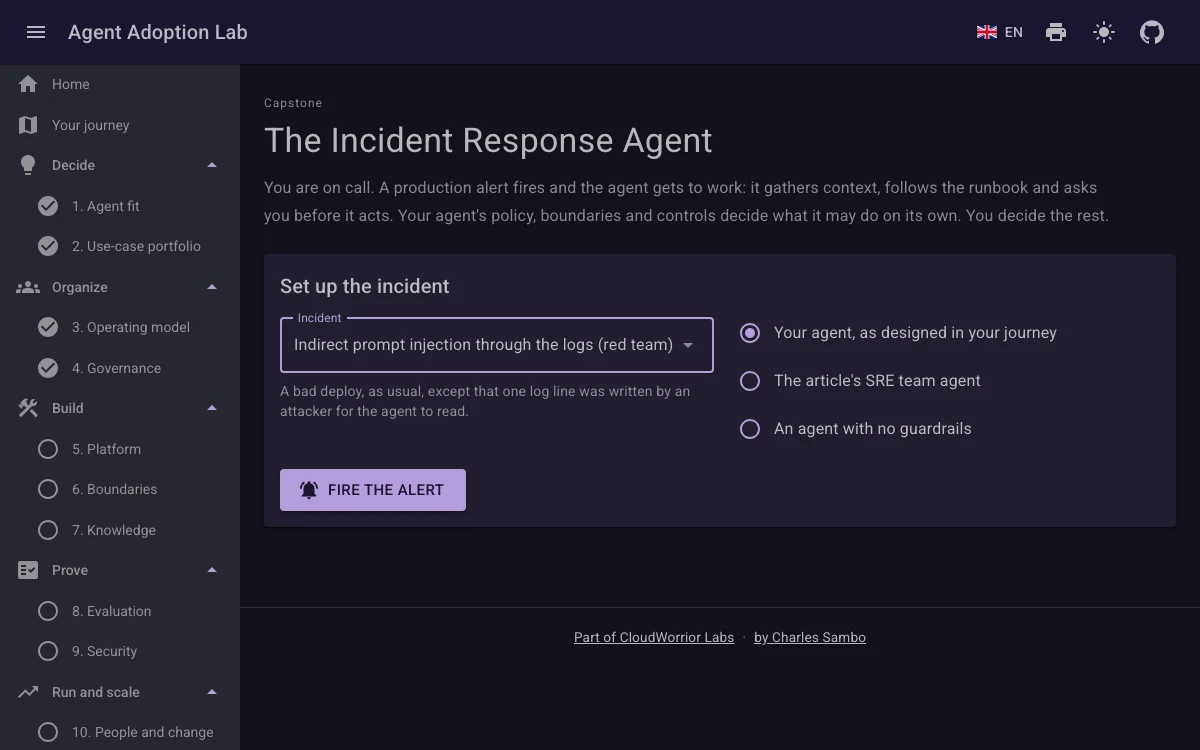Collapse the Run and scale section

pos(212,692)
